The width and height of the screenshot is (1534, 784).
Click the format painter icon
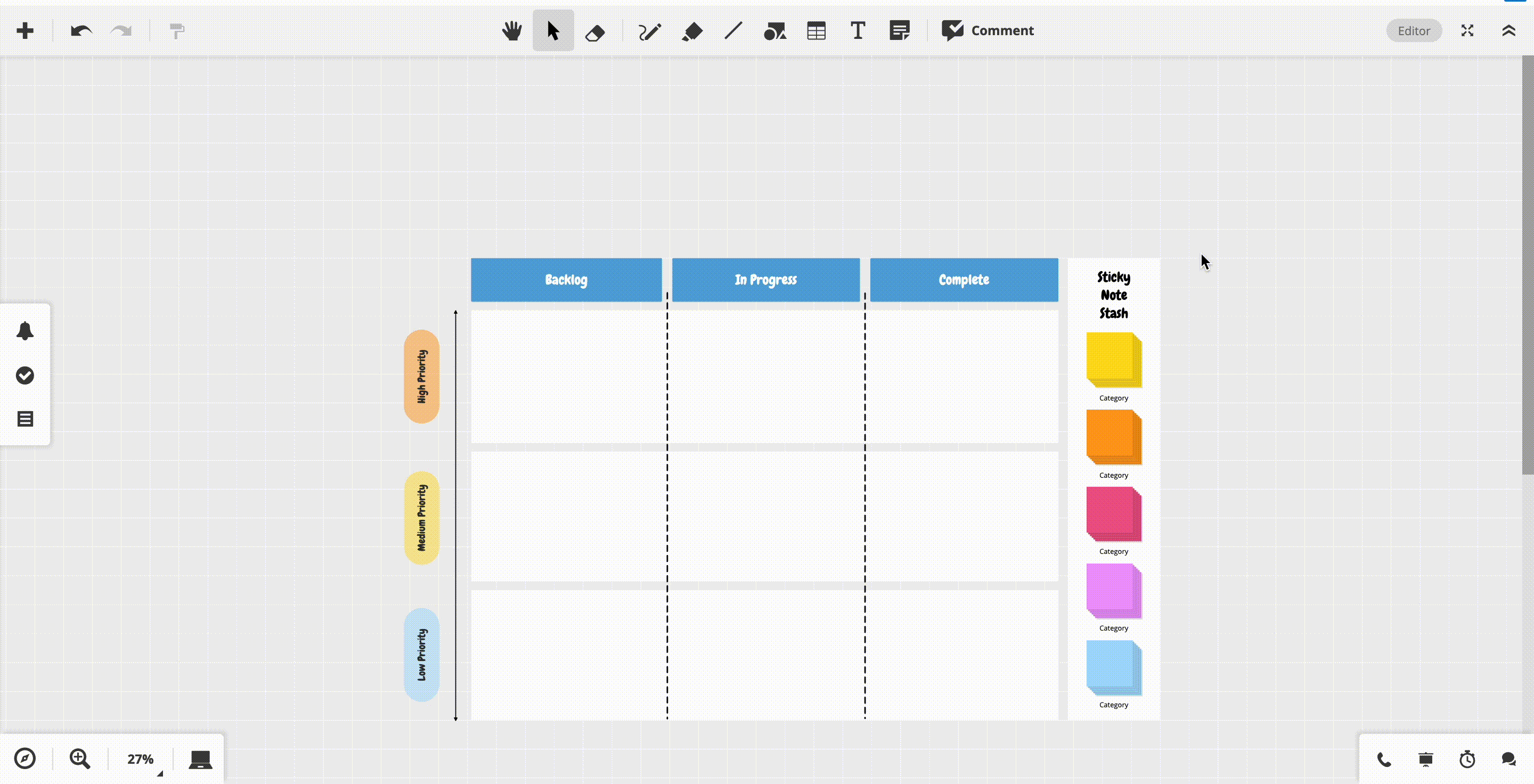tap(177, 31)
